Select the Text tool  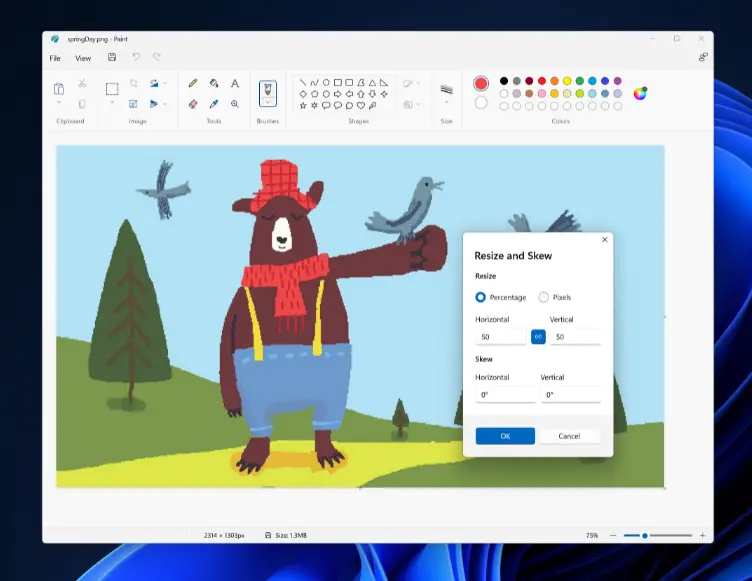[x=235, y=83]
